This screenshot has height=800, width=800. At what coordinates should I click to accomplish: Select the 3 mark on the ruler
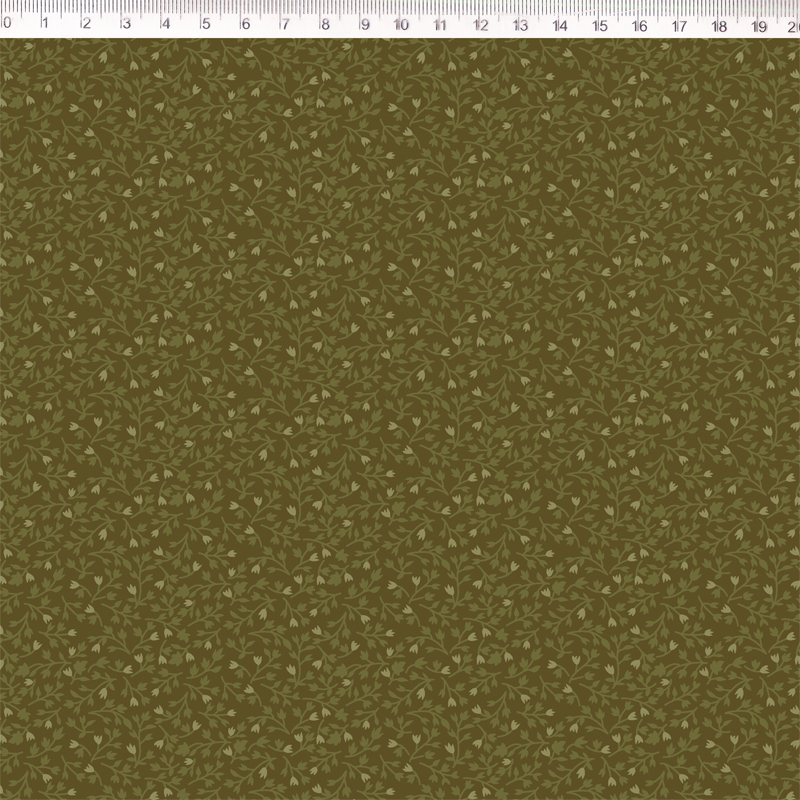pyautogui.click(x=125, y=21)
